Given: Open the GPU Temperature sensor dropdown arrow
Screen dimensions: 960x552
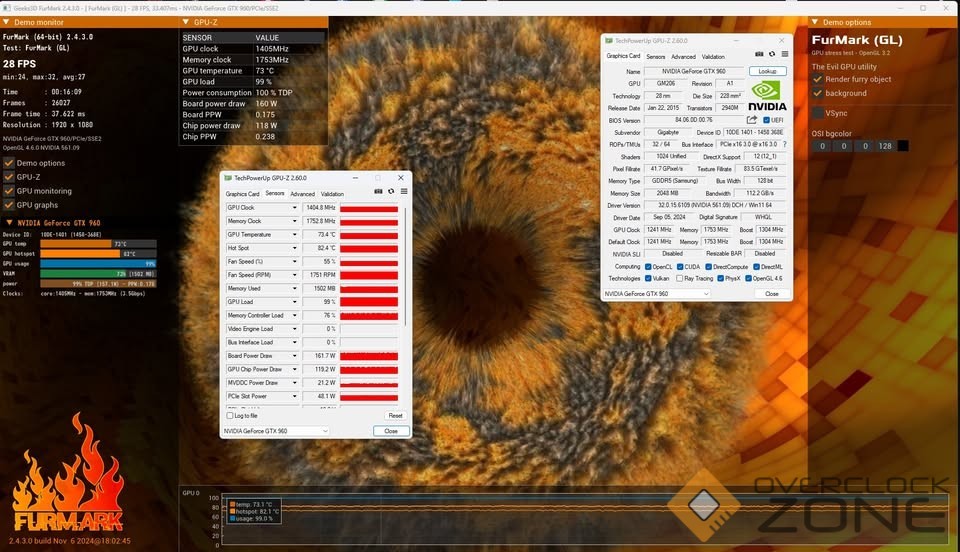Looking at the screenshot, I should [294, 234].
